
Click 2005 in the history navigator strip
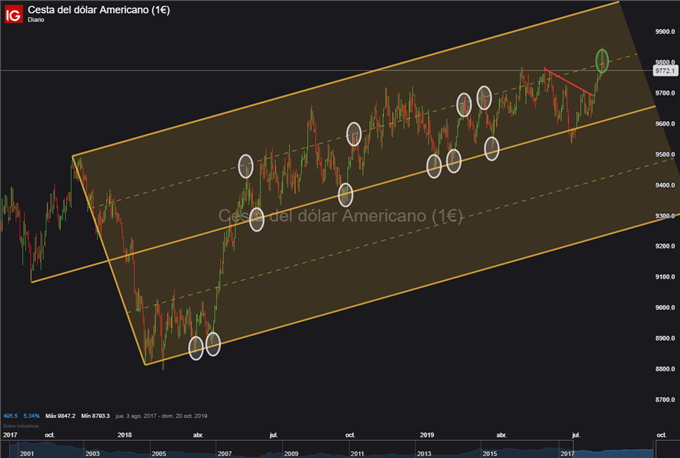pos(159,454)
